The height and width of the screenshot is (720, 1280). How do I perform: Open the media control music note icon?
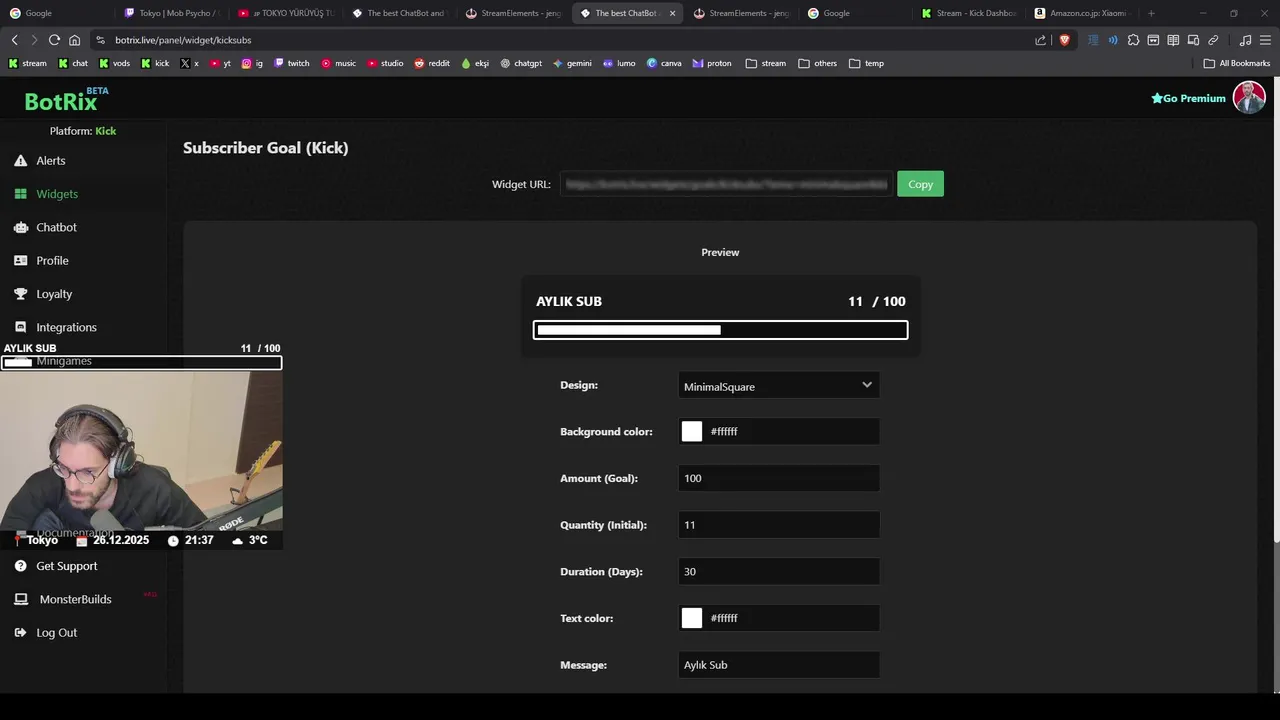(1245, 40)
